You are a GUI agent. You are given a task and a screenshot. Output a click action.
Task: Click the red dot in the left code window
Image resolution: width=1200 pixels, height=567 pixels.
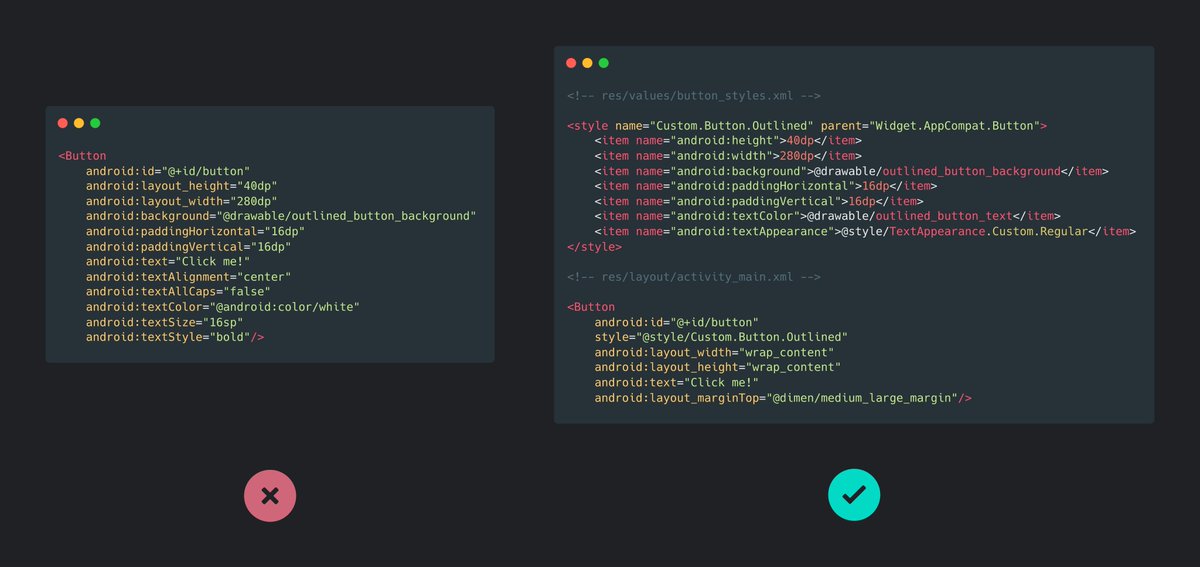63,123
